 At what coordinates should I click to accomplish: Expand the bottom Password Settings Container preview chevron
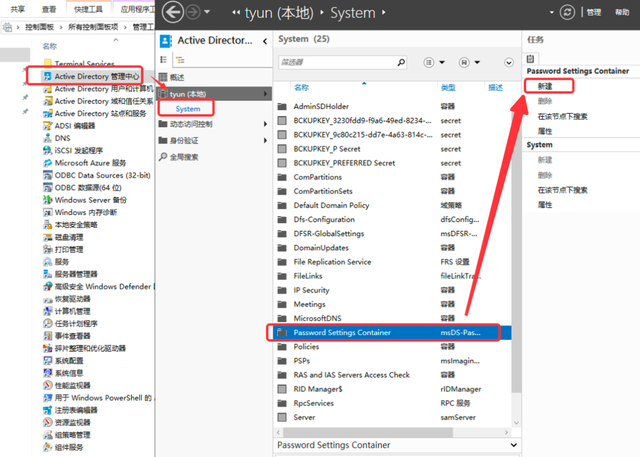(x=513, y=445)
